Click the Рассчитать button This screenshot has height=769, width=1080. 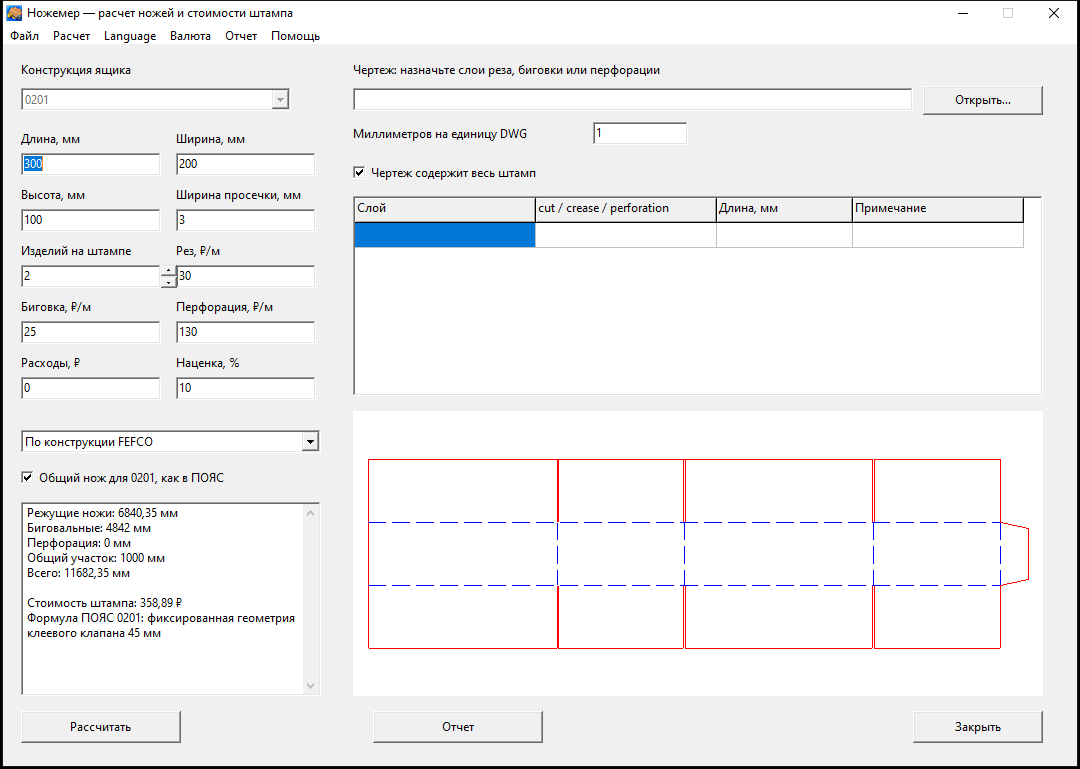[101, 727]
